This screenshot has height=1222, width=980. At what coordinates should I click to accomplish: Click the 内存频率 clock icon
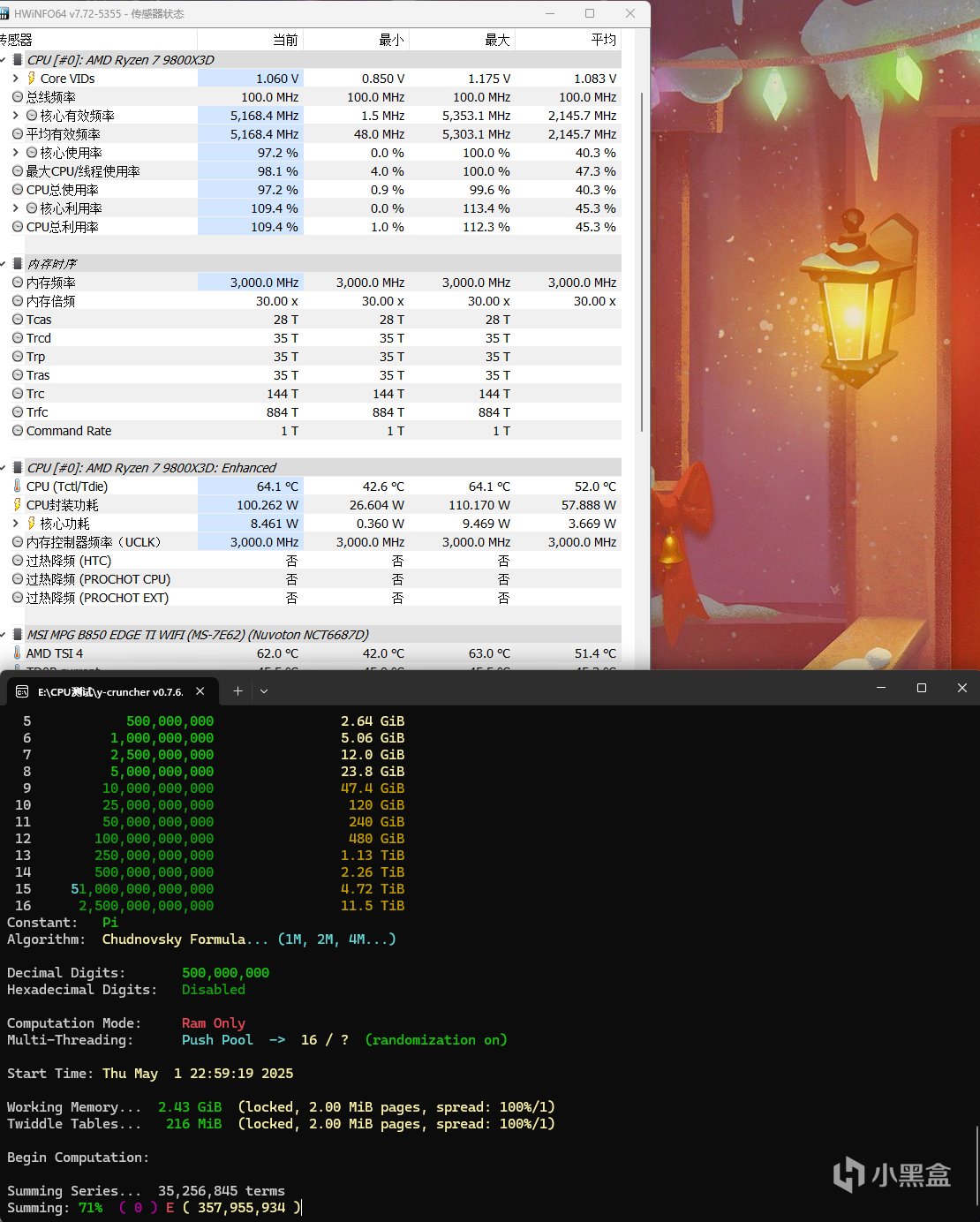point(18,283)
